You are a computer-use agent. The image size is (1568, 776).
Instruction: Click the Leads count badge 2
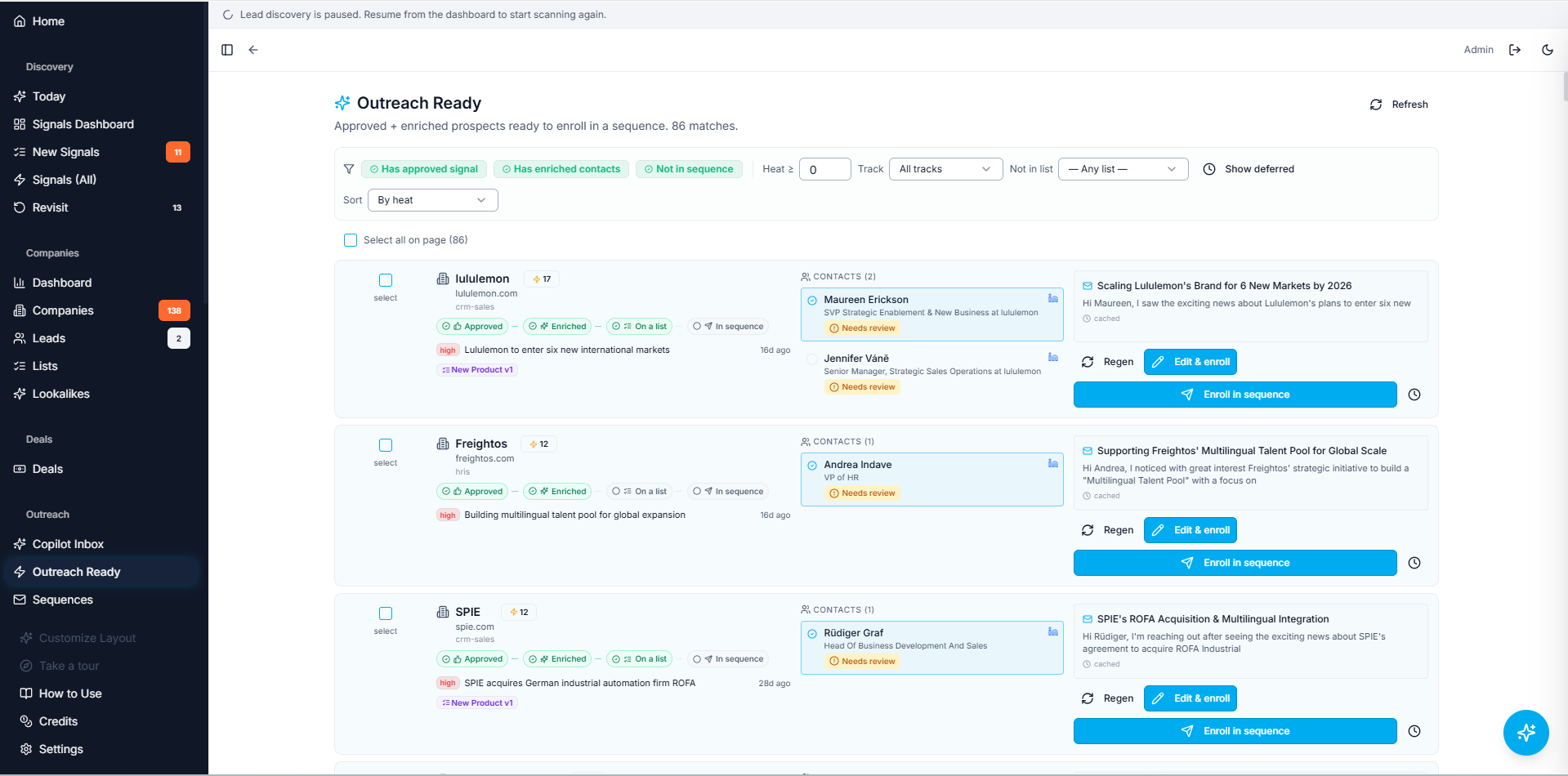point(179,338)
